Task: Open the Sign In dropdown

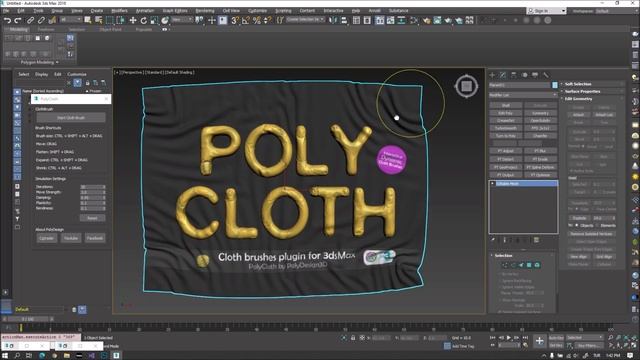Action: click(x=547, y=11)
